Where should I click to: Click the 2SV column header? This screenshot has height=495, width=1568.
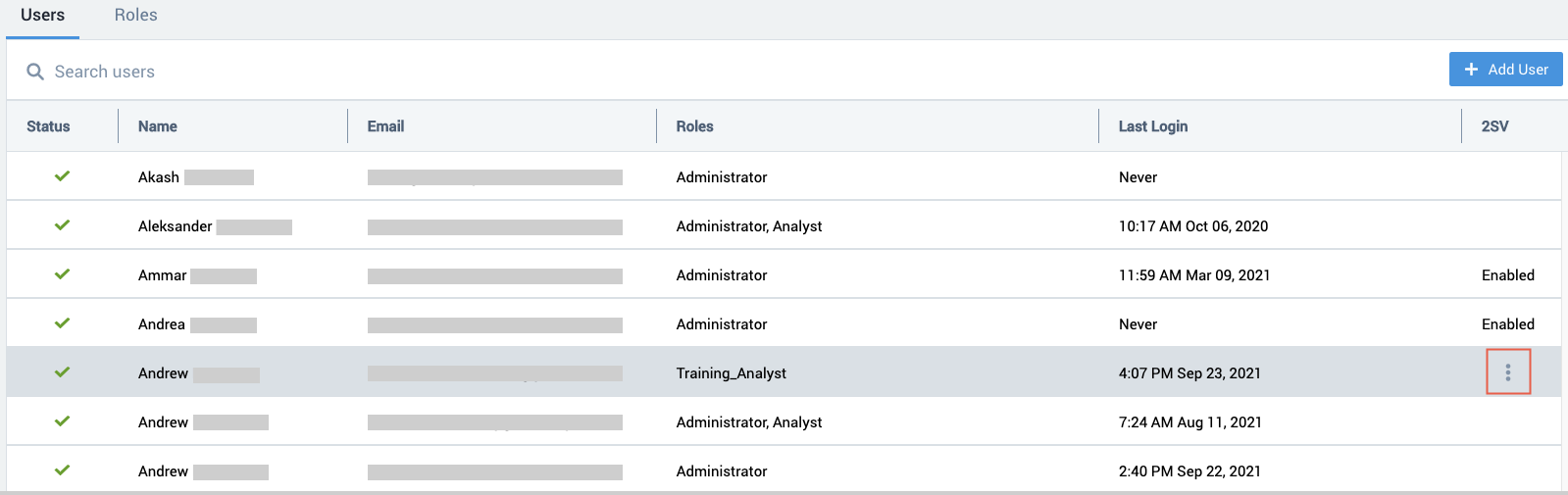pyautogui.click(x=1494, y=126)
